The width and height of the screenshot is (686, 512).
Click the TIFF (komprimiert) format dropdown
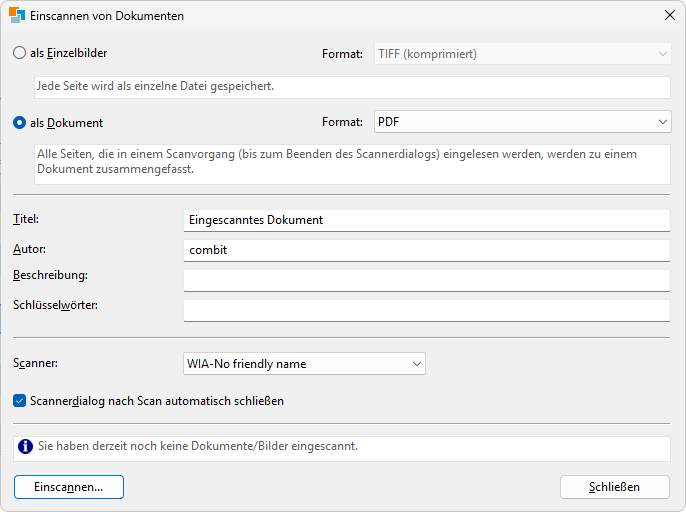click(x=521, y=54)
